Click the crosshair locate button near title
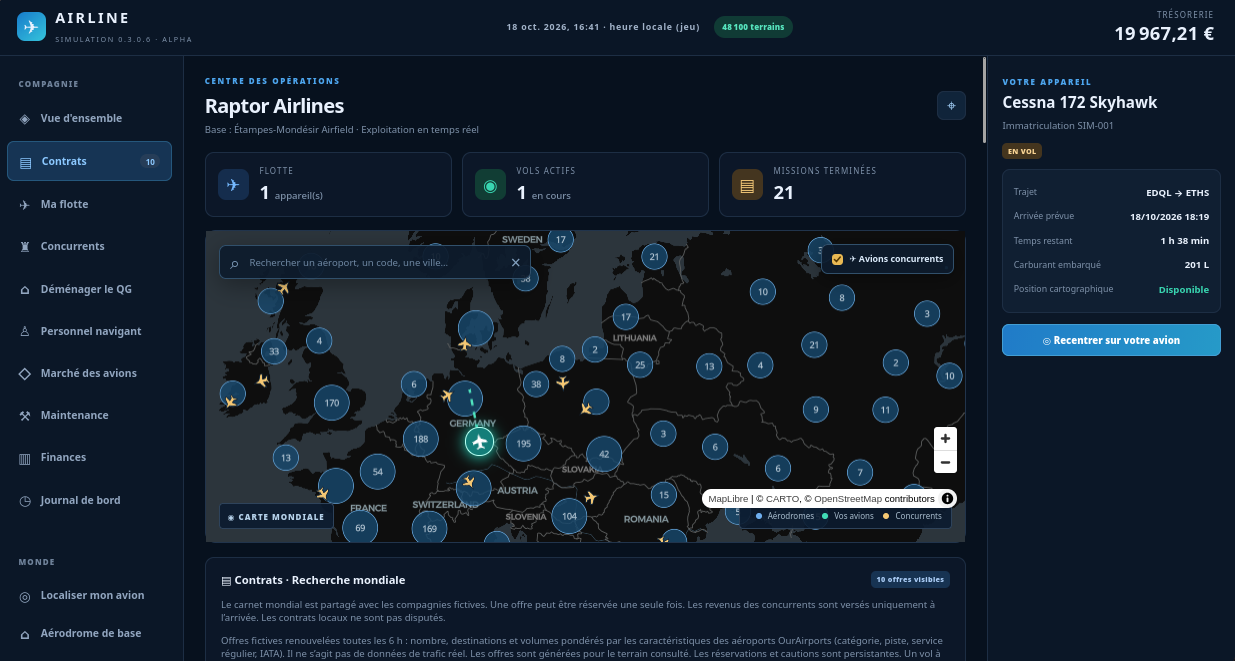The height and width of the screenshot is (661, 1235). point(951,105)
